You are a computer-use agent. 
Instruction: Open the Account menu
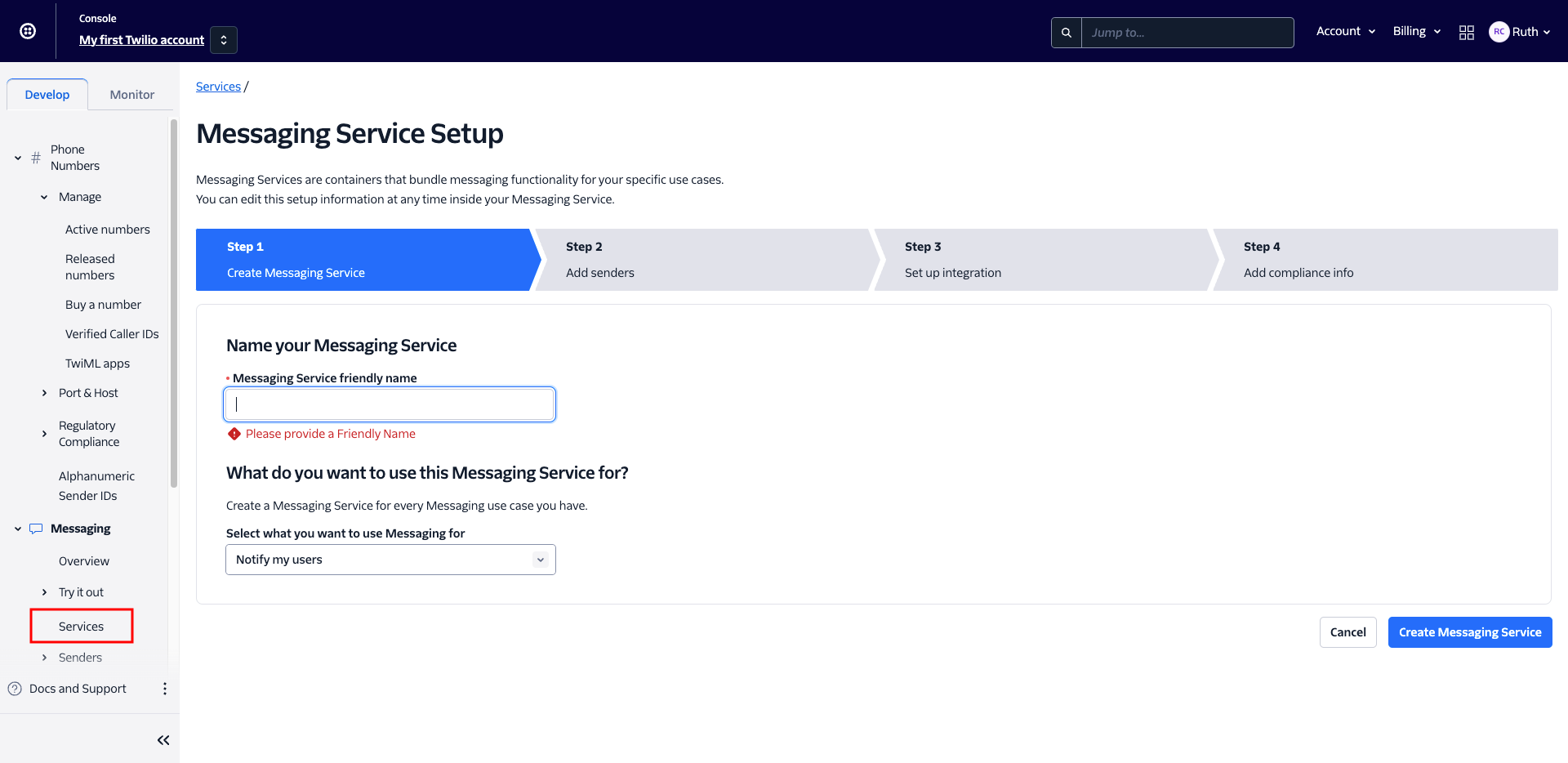tap(1345, 31)
